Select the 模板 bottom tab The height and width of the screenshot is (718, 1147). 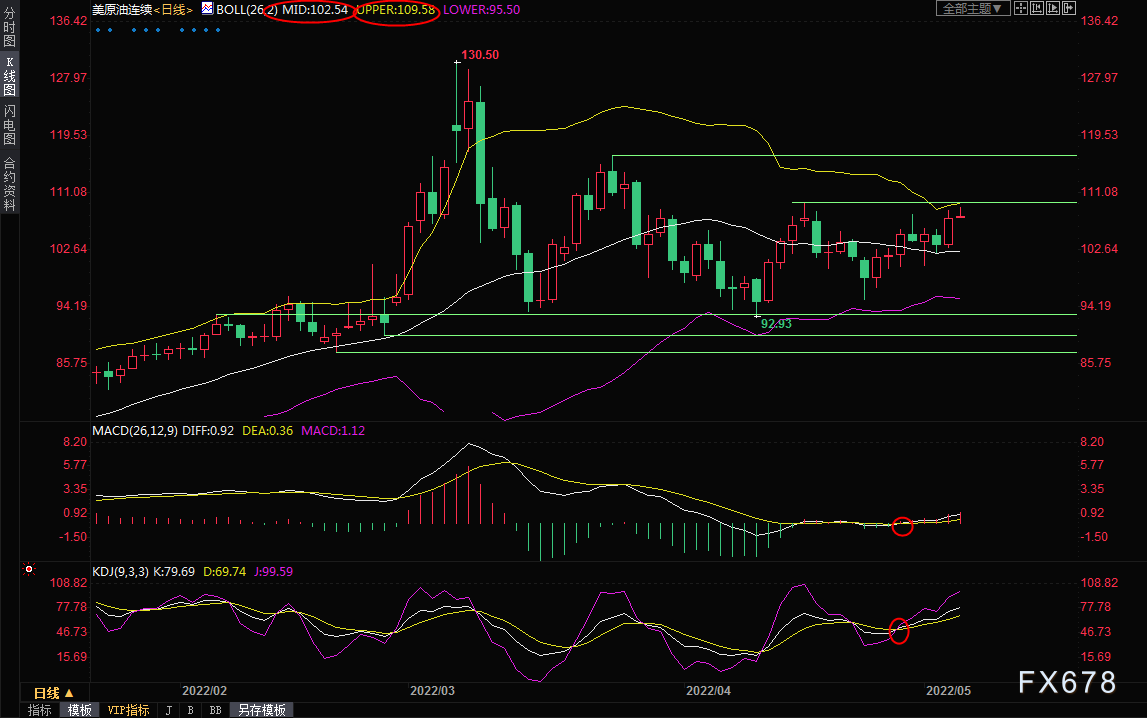click(80, 710)
